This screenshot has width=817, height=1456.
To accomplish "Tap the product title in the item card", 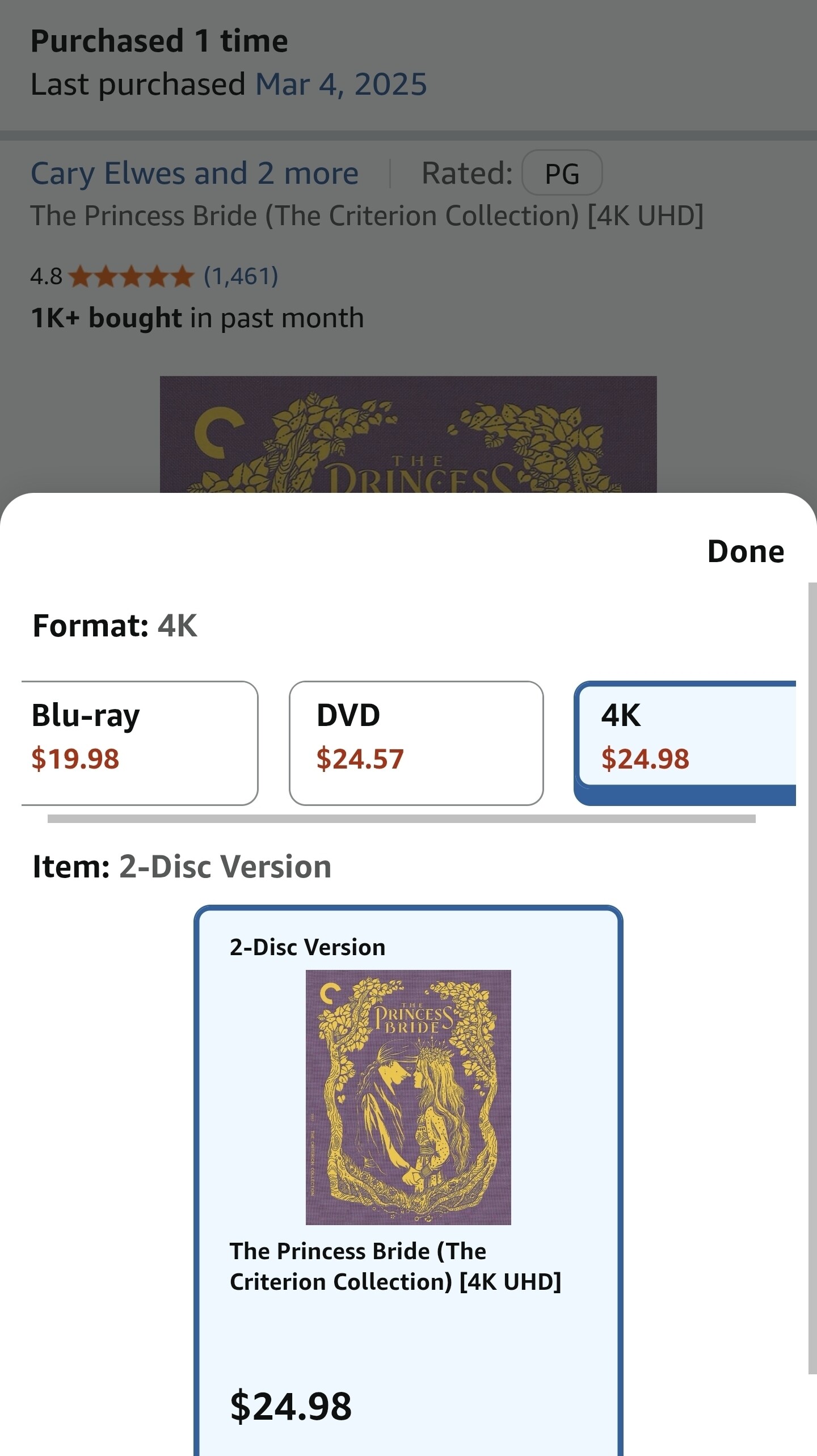I will pyautogui.click(x=395, y=1267).
